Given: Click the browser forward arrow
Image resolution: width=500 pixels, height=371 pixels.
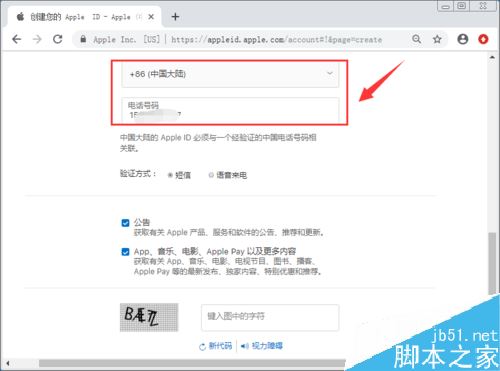Looking at the screenshot, I should pos(37,39).
